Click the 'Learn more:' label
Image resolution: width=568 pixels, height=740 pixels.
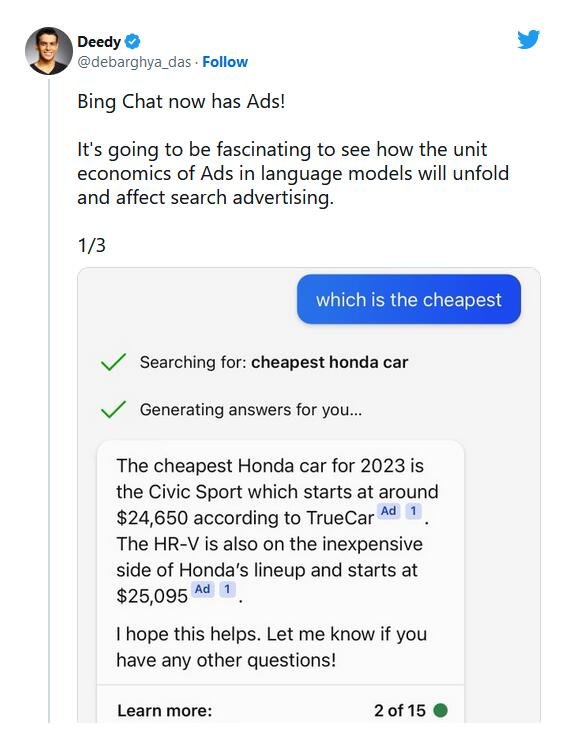(x=165, y=710)
